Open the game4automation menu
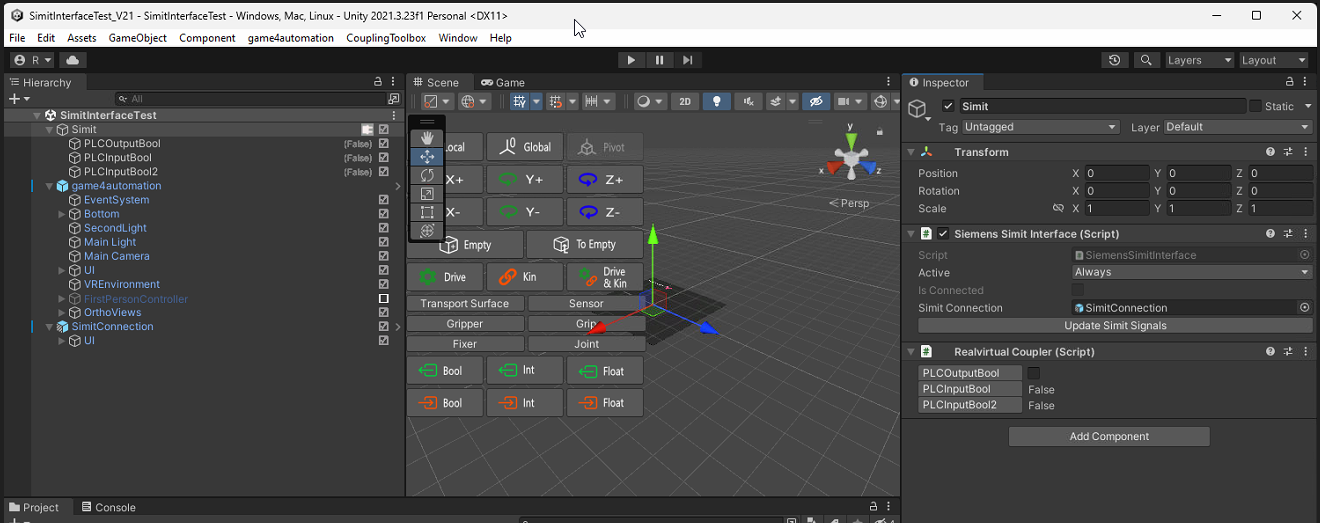The image size is (1320, 523). [x=290, y=38]
